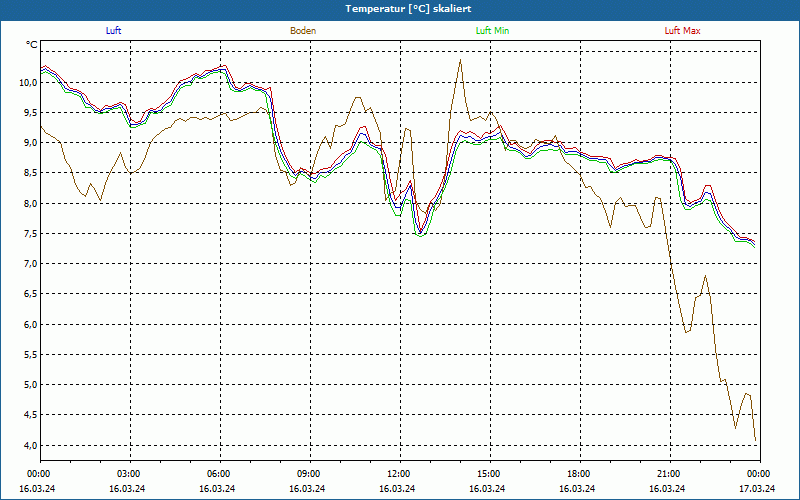800x500 pixels.
Task: Click the 7,5 y-axis value
Action: (x=31, y=234)
